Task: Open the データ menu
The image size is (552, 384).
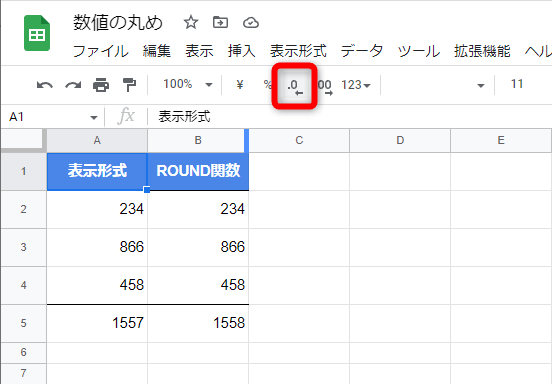Action: [362, 51]
